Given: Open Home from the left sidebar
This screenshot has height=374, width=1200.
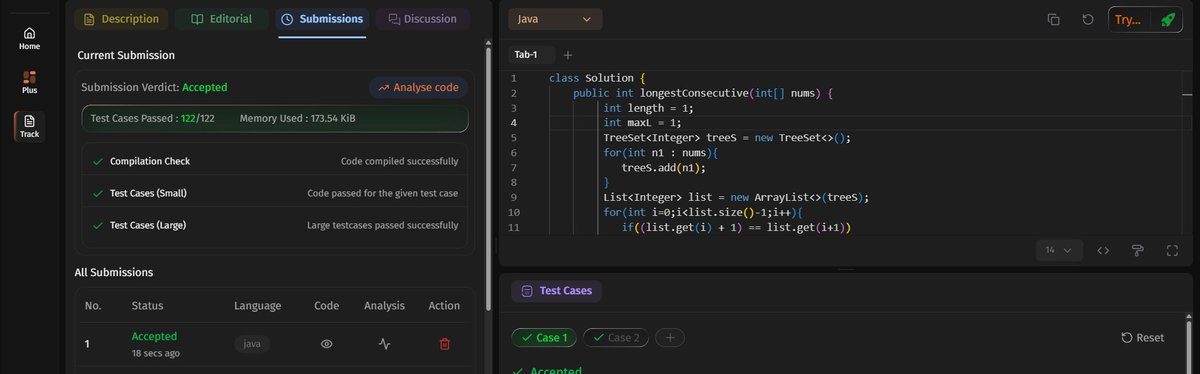Looking at the screenshot, I should click(29, 38).
